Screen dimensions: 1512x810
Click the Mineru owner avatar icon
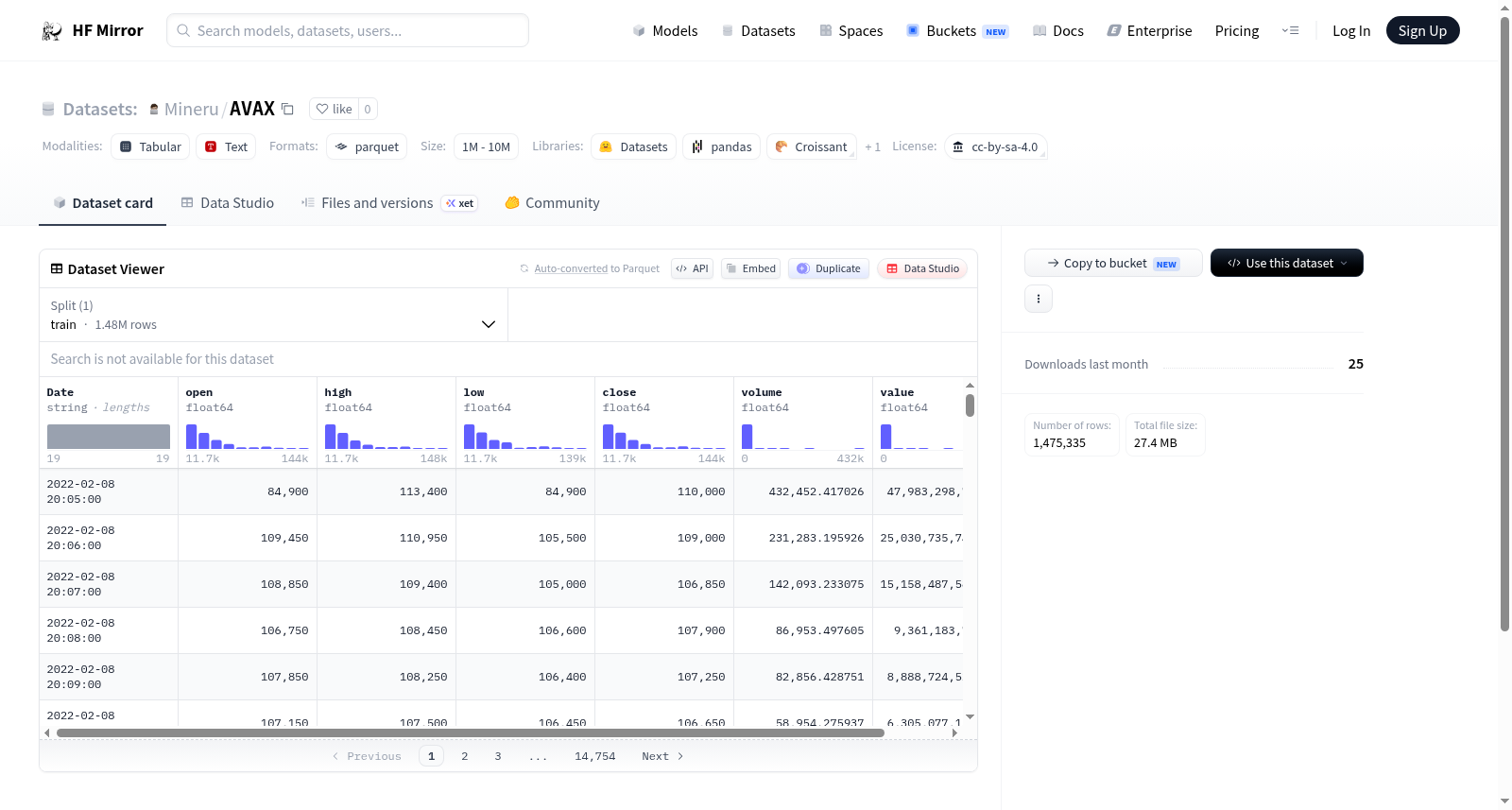(x=154, y=110)
